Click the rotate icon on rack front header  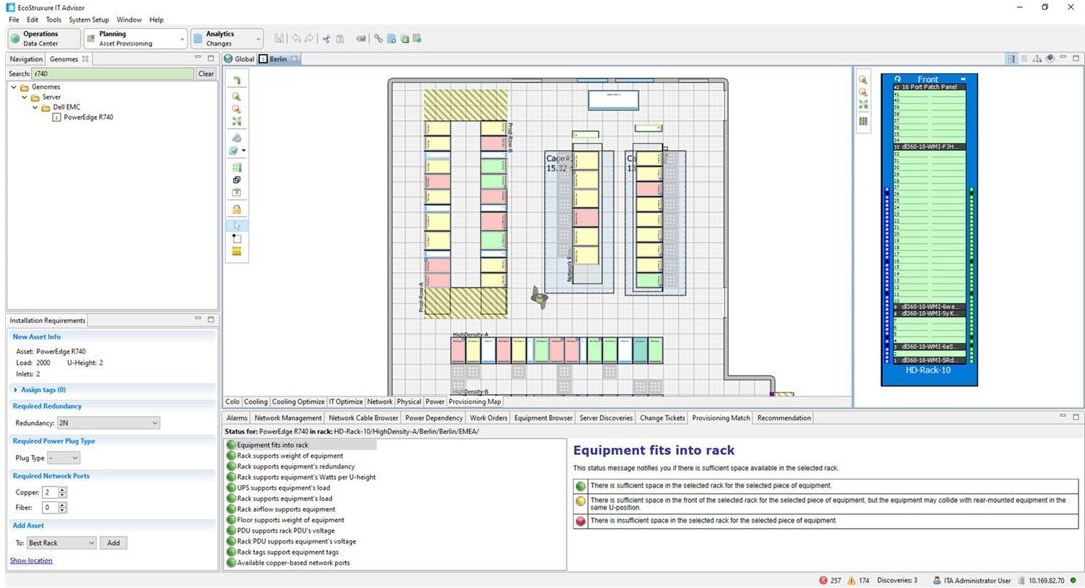pos(897,79)
